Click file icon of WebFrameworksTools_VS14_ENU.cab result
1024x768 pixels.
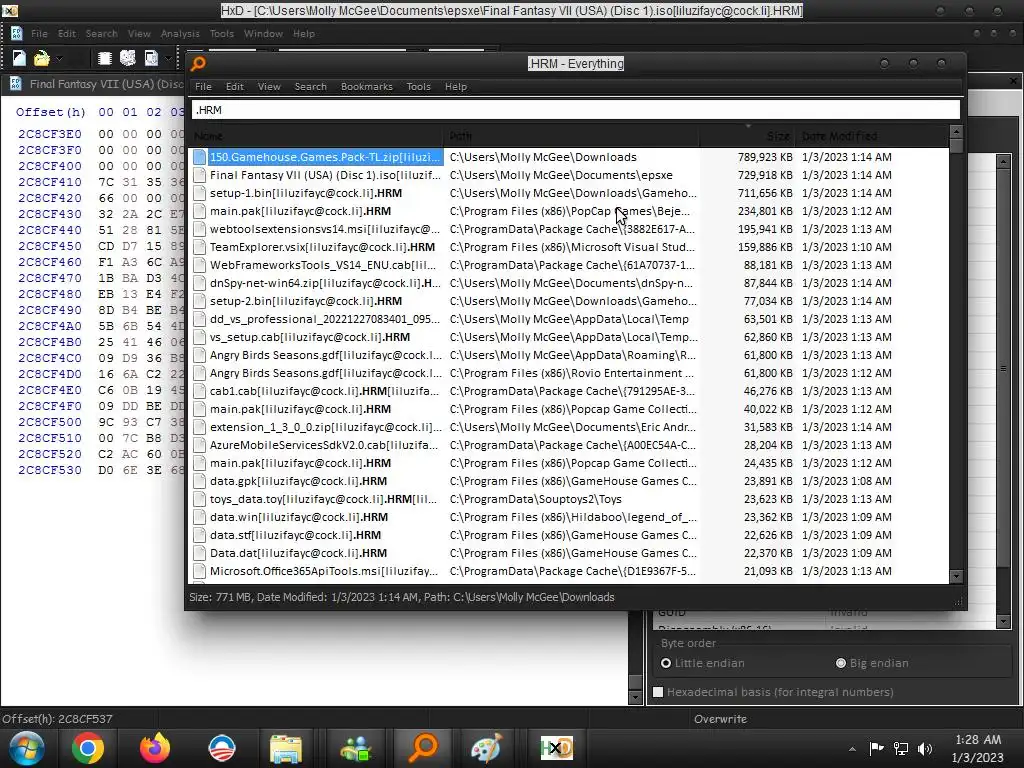coord(199,265)
